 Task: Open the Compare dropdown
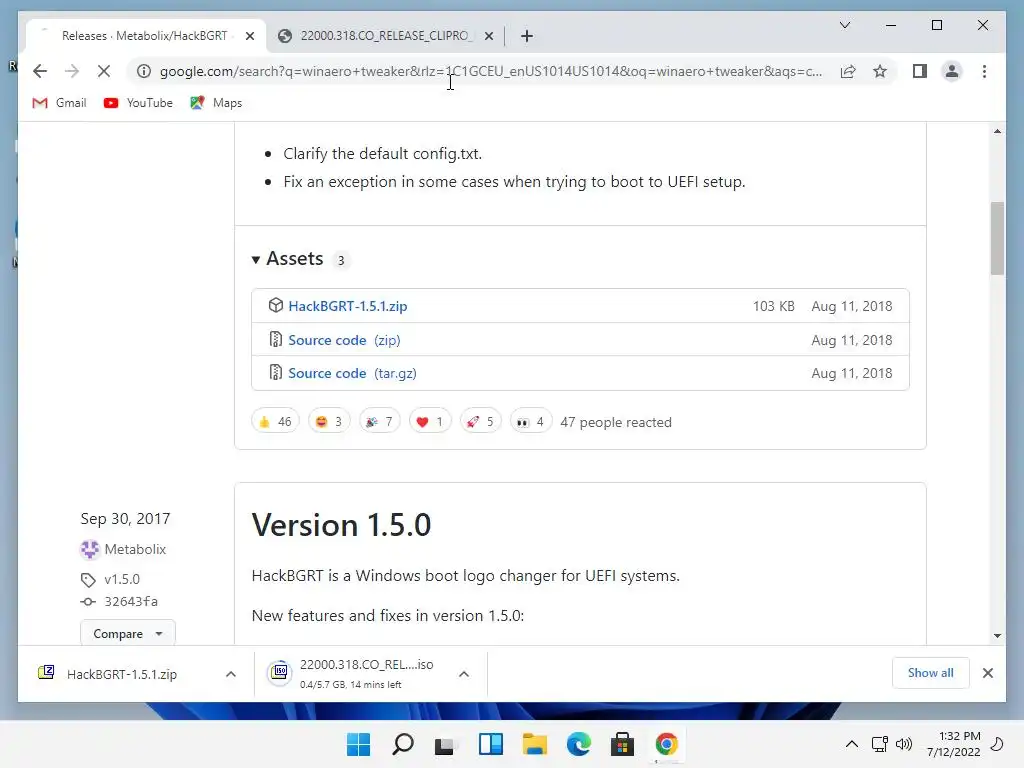[127, 633]
